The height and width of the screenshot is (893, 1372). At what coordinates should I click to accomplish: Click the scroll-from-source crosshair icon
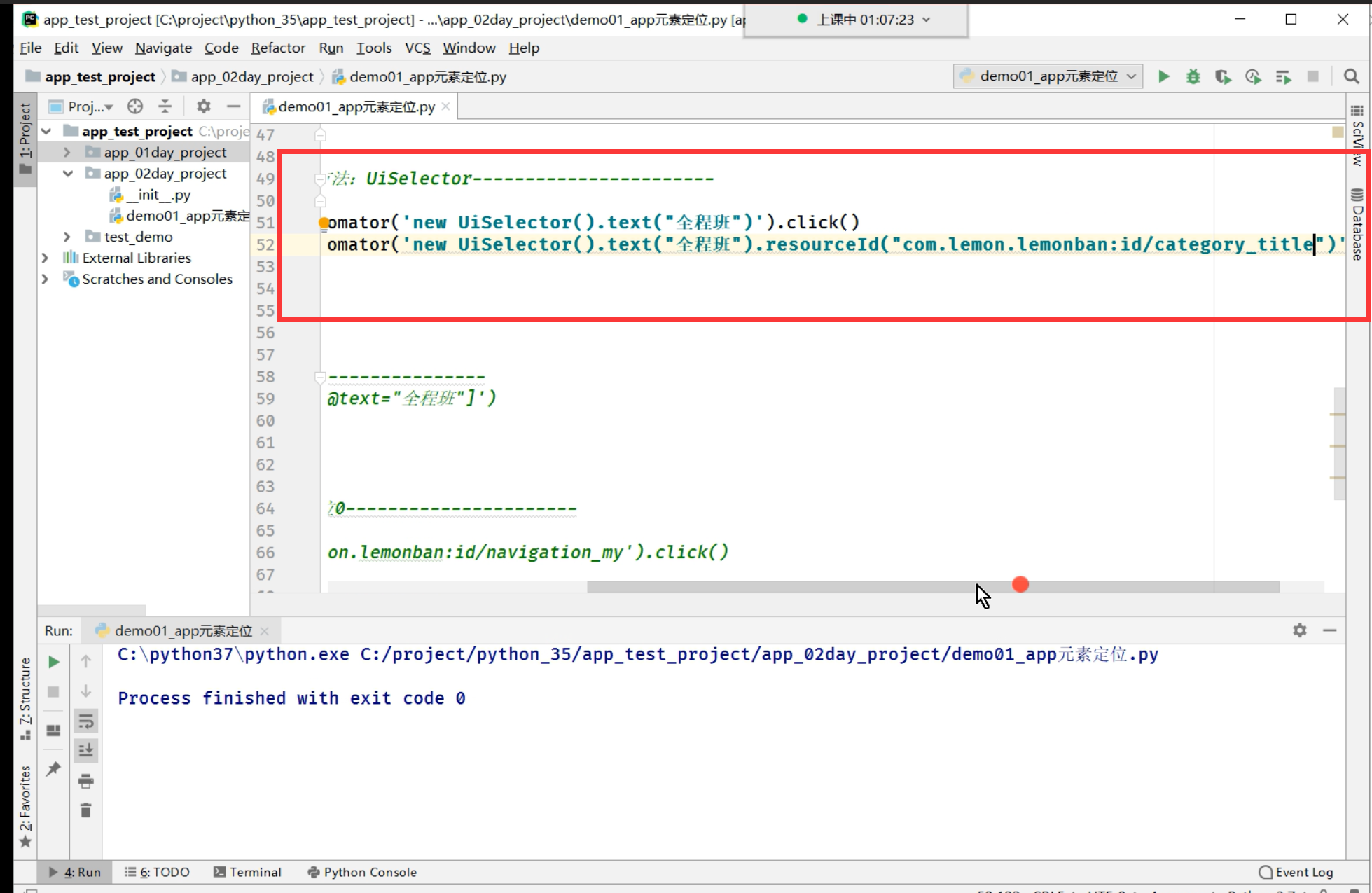(x=135, y=106)
